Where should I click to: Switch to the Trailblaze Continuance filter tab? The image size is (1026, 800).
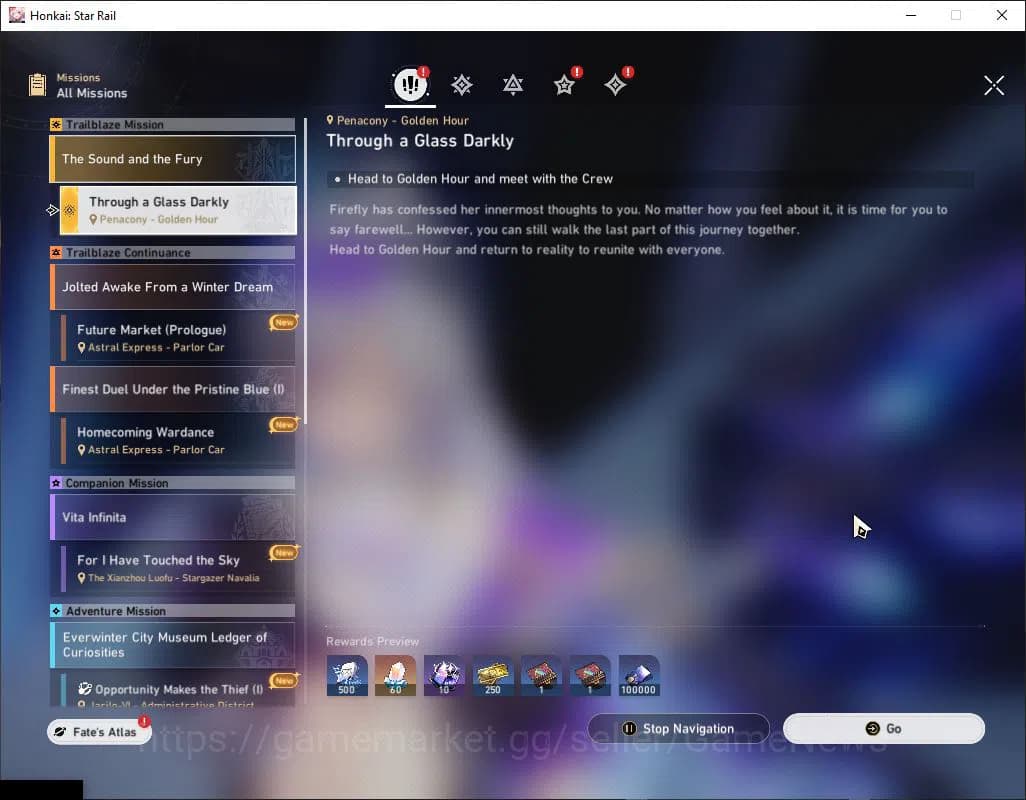click(512, 85)
